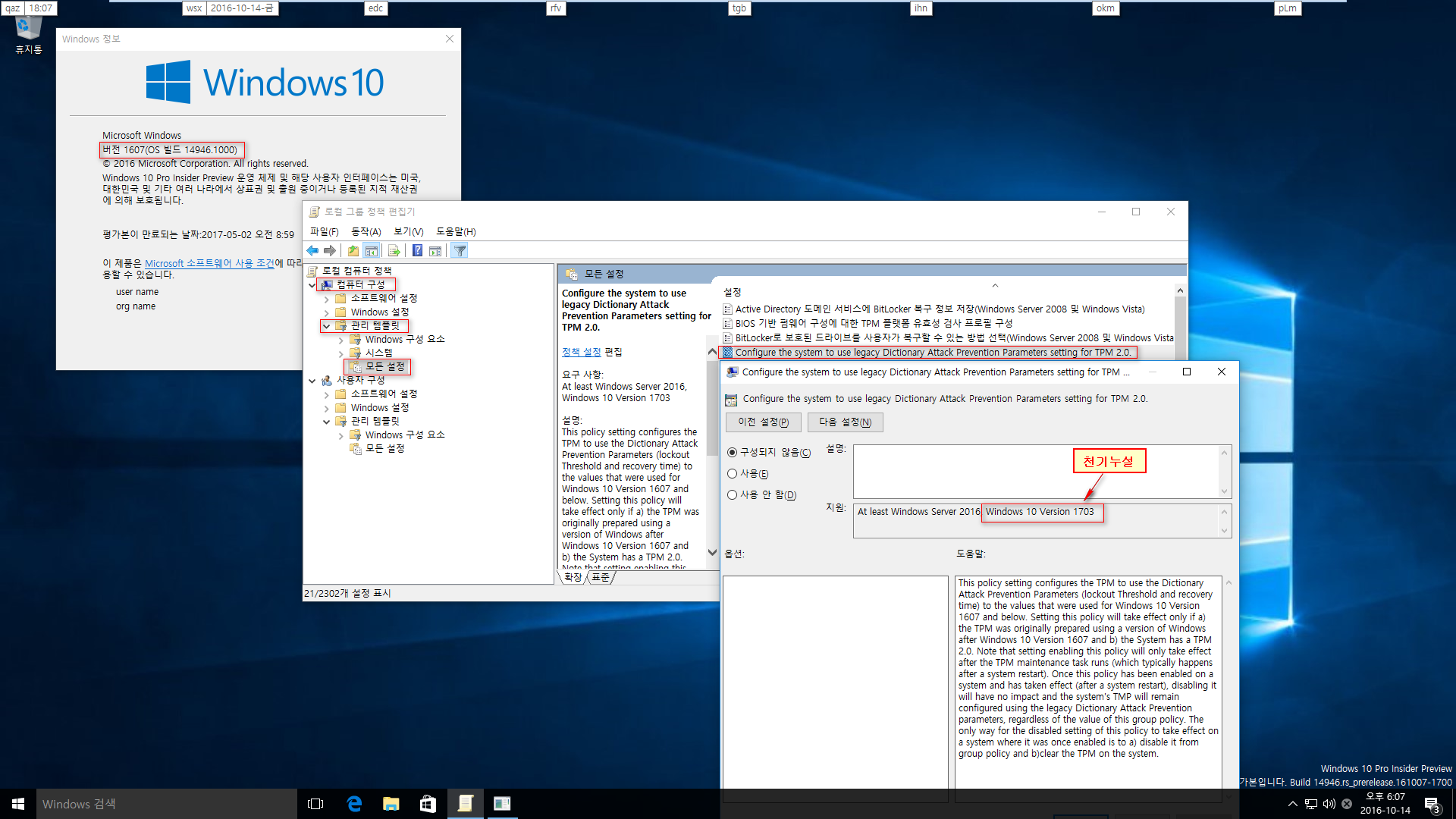Click the 설정 column header in the list
The width and height of the screenshot is (1456, 819).
732,293
